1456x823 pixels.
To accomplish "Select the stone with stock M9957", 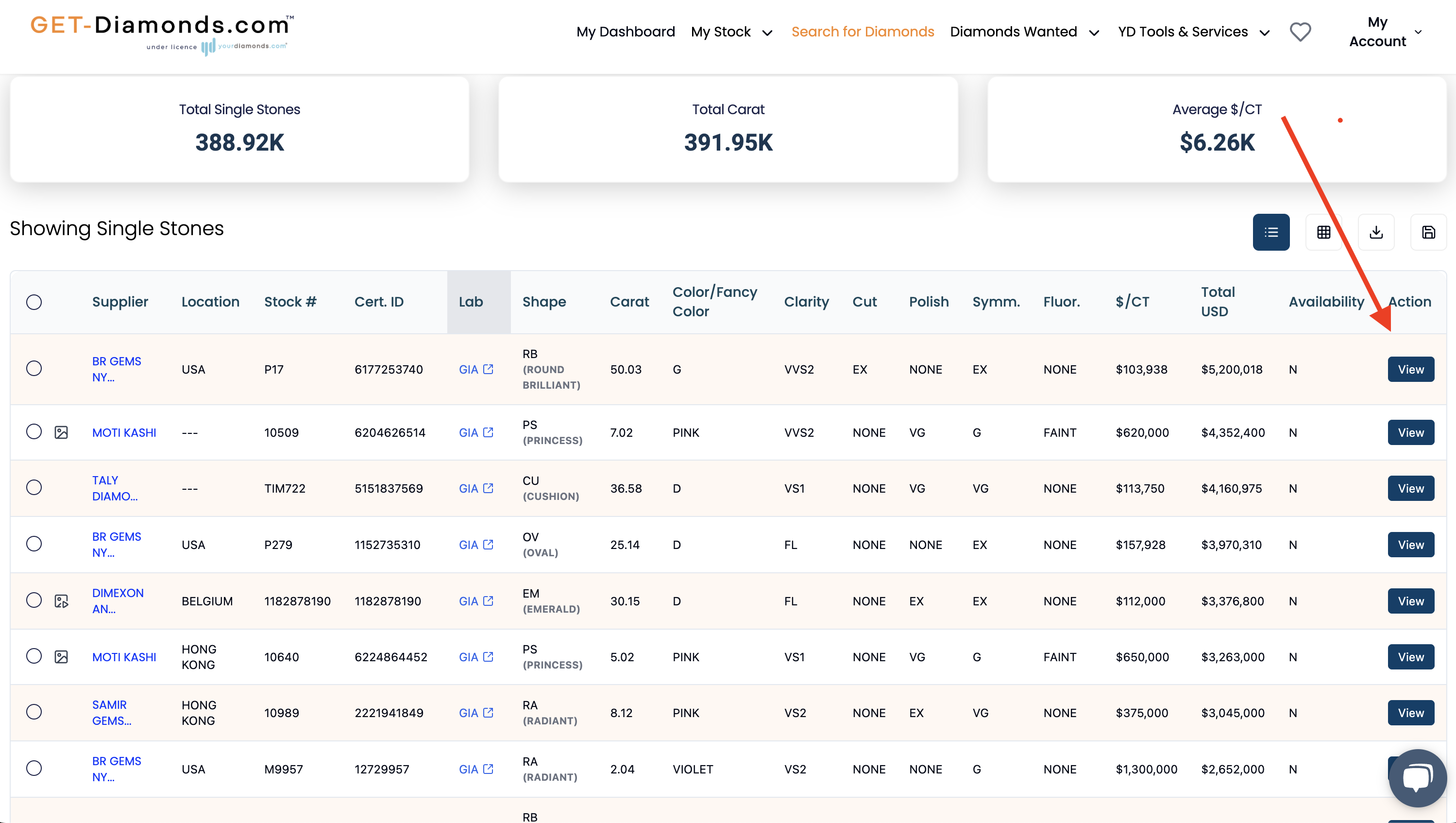I will point(34,768).
